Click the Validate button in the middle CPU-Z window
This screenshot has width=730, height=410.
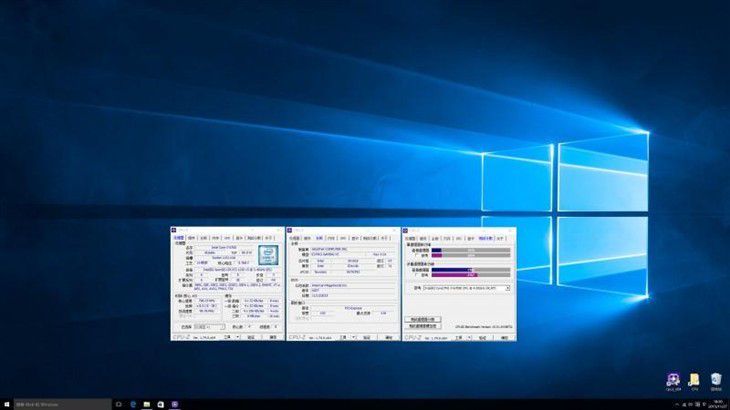pos(367,337)
